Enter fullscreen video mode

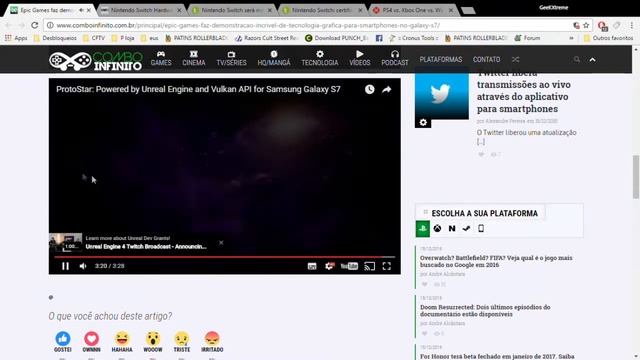tap(387, 266)
